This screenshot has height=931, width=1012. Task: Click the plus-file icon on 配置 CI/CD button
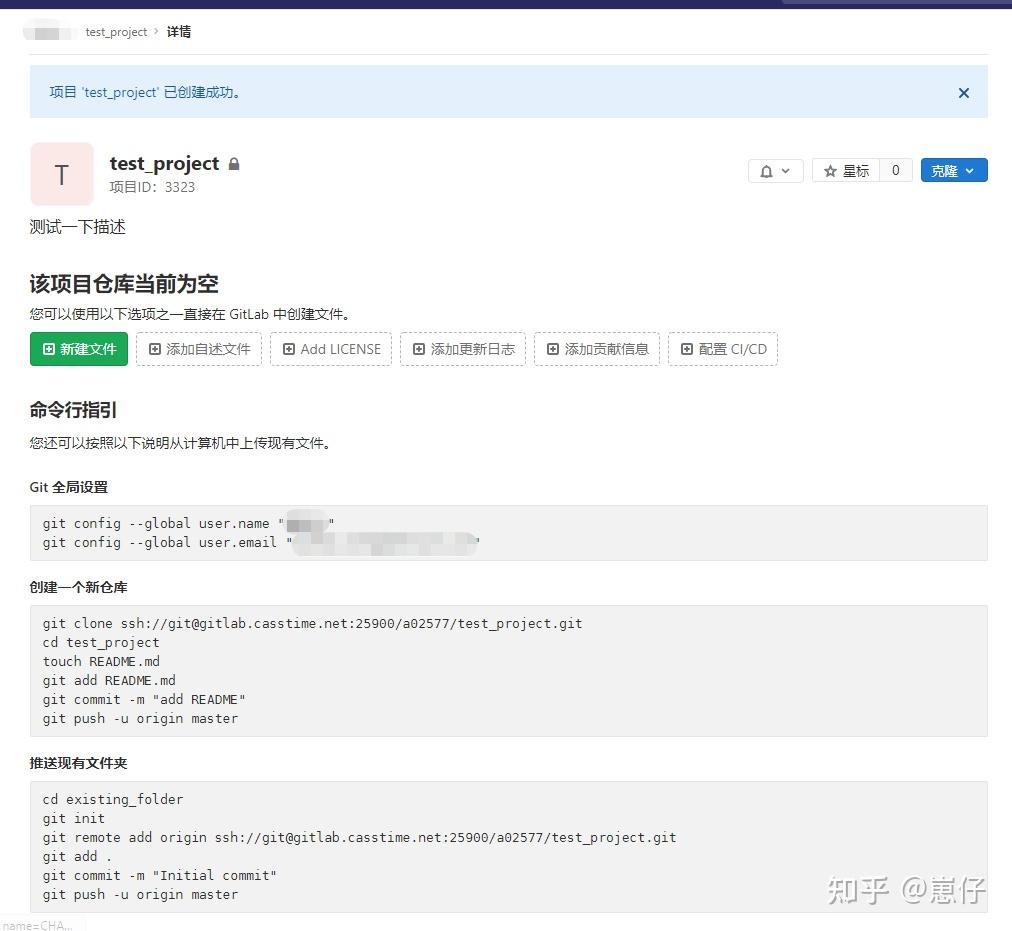[686, 349]
